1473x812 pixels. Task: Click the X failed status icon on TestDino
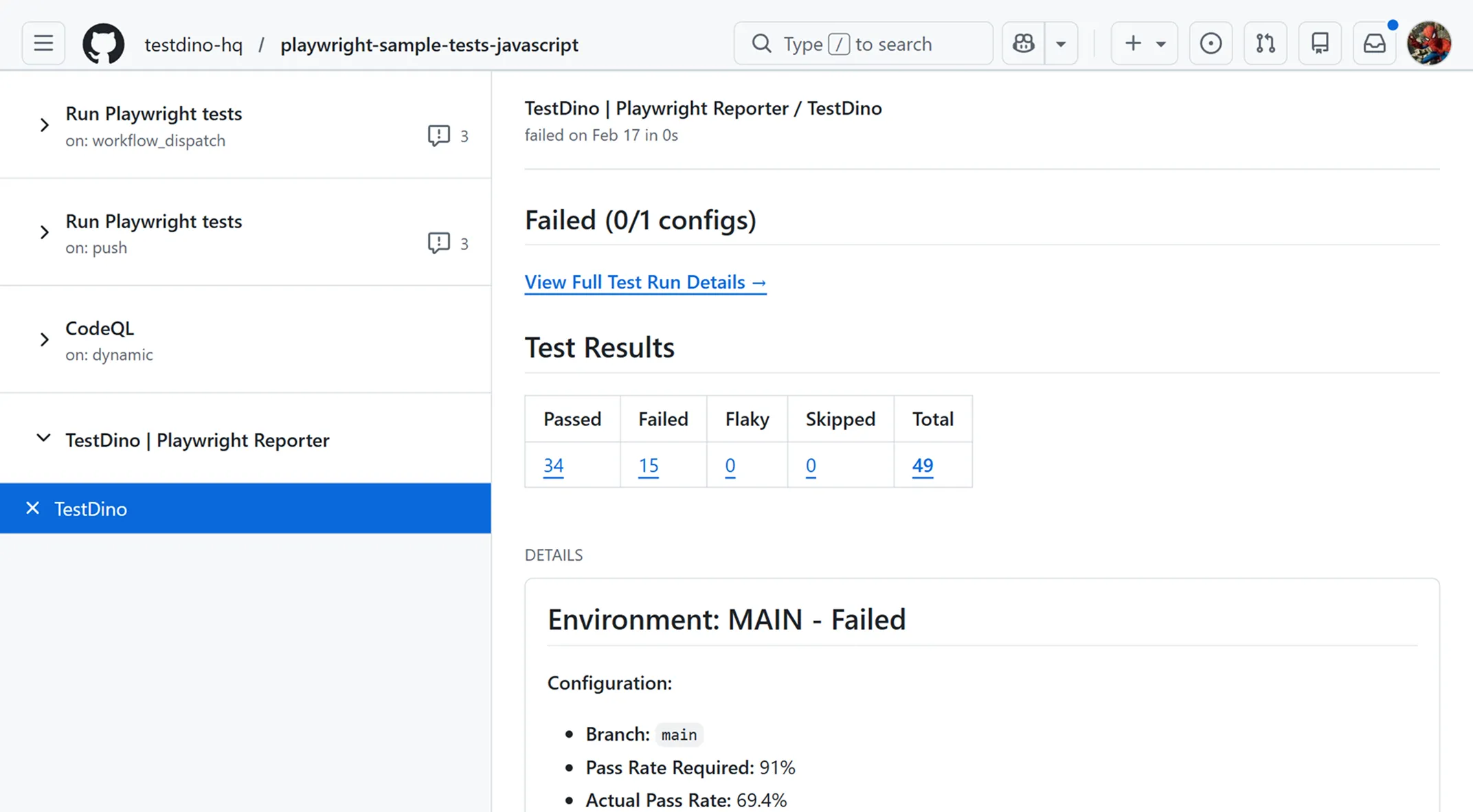(32, 508)
